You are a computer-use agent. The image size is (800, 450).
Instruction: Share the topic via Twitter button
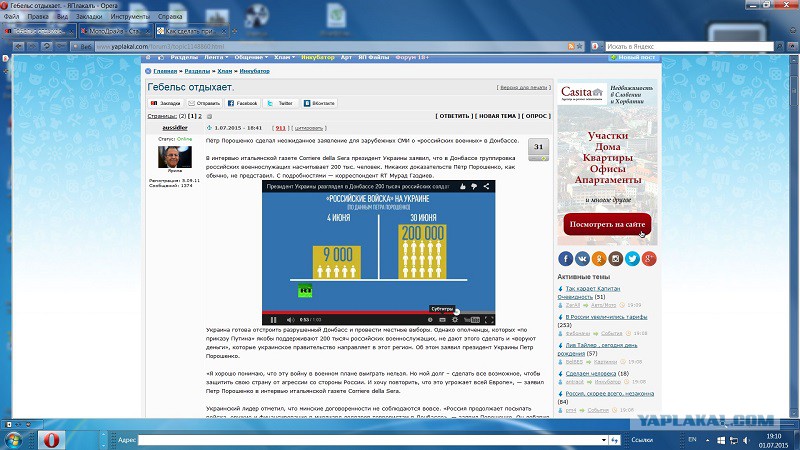280,103
